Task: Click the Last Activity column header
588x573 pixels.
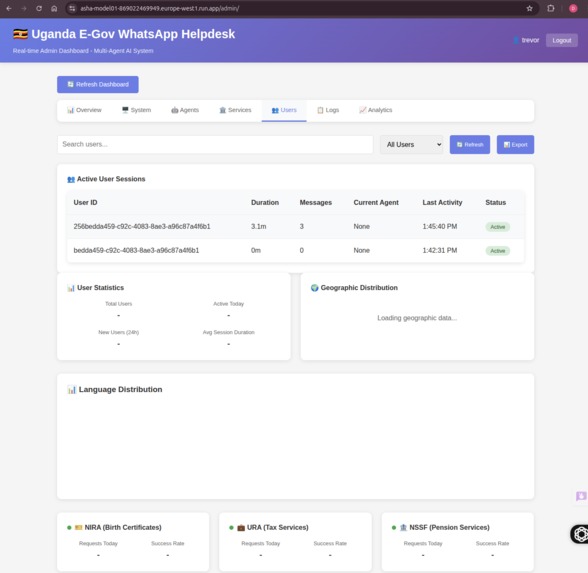Action: point(442,202)
